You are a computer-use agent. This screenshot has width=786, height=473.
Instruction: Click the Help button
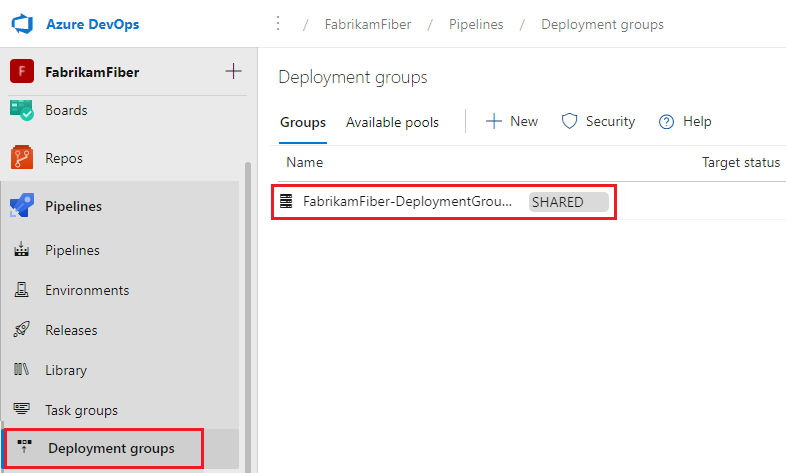[685, 121]
